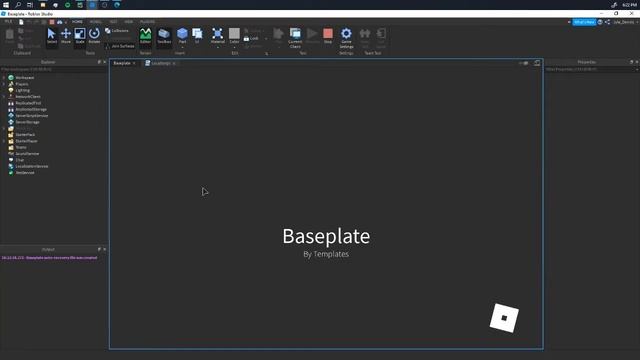This screenshot has width=640, height=360.
Task: Open the FILE menu
Action: click(8, 22)
